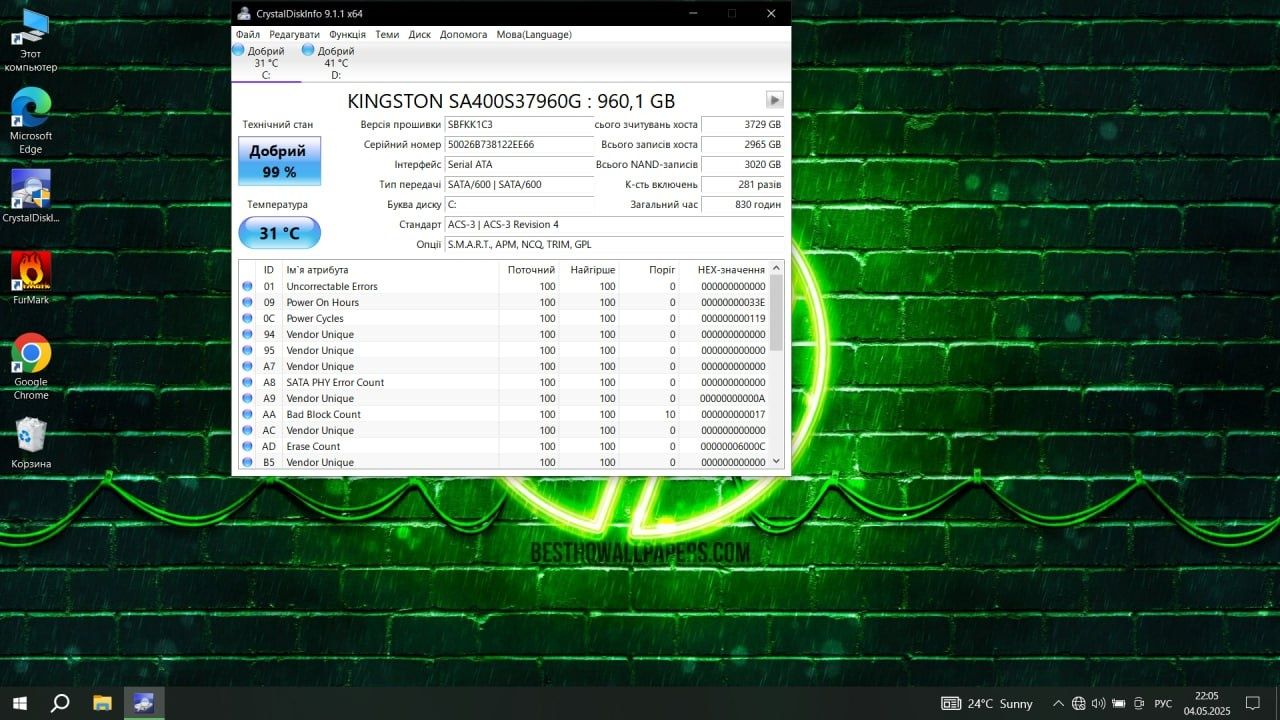
Task: Click the attribute list scrollbar thumb
Action: pyautogui.click(x=777, y=313)
